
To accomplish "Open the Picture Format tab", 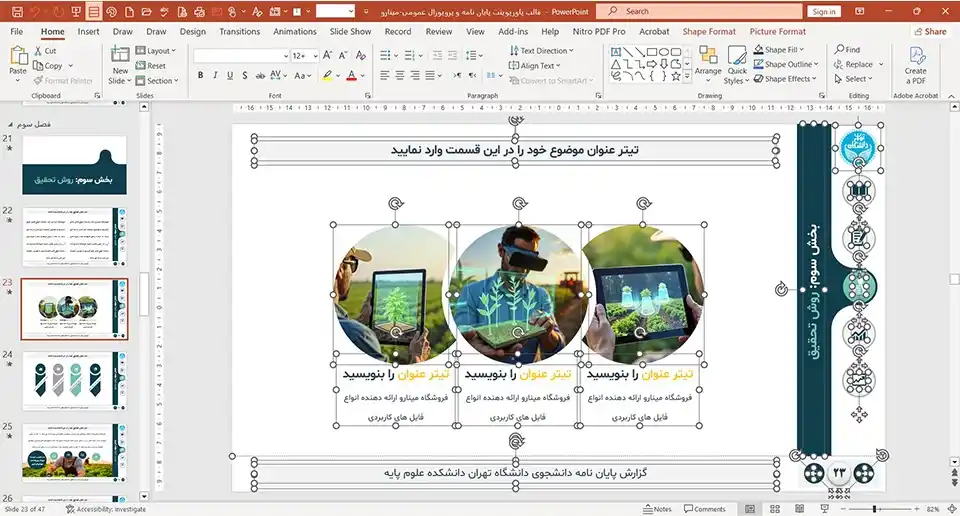I will (x=778, y=31).
